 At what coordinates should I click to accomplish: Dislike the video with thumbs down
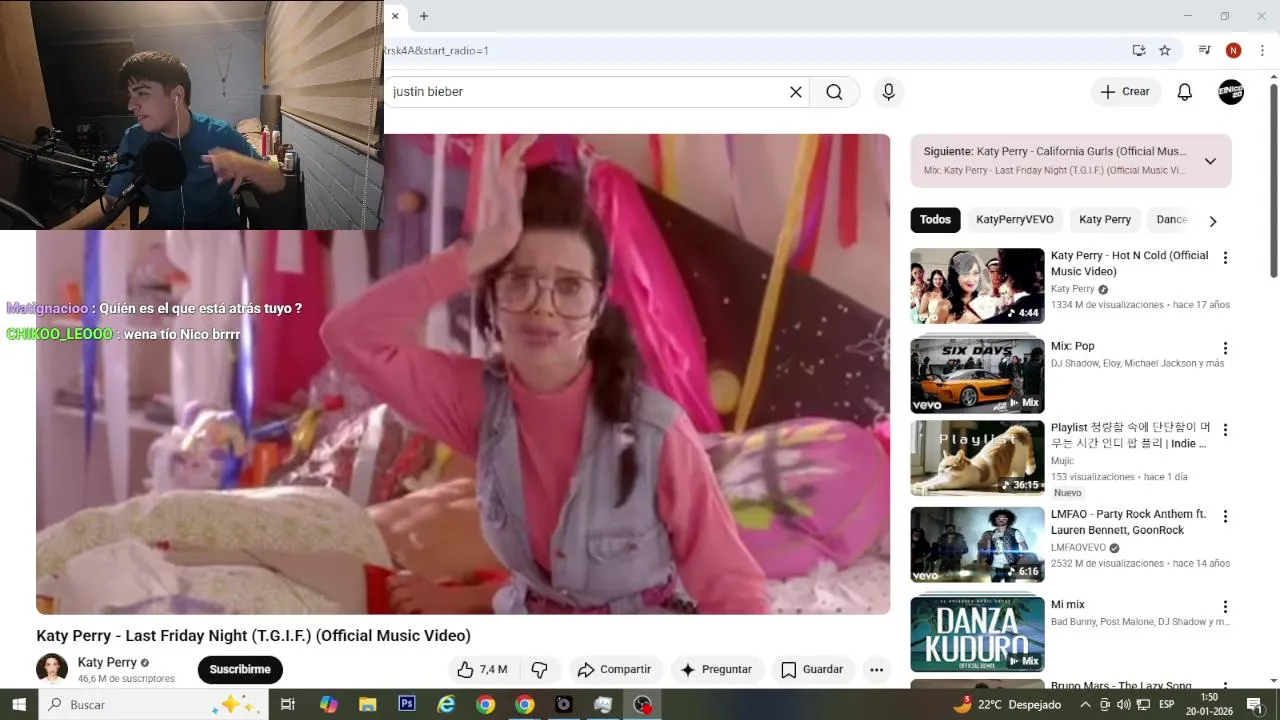[x=539, y=670]
